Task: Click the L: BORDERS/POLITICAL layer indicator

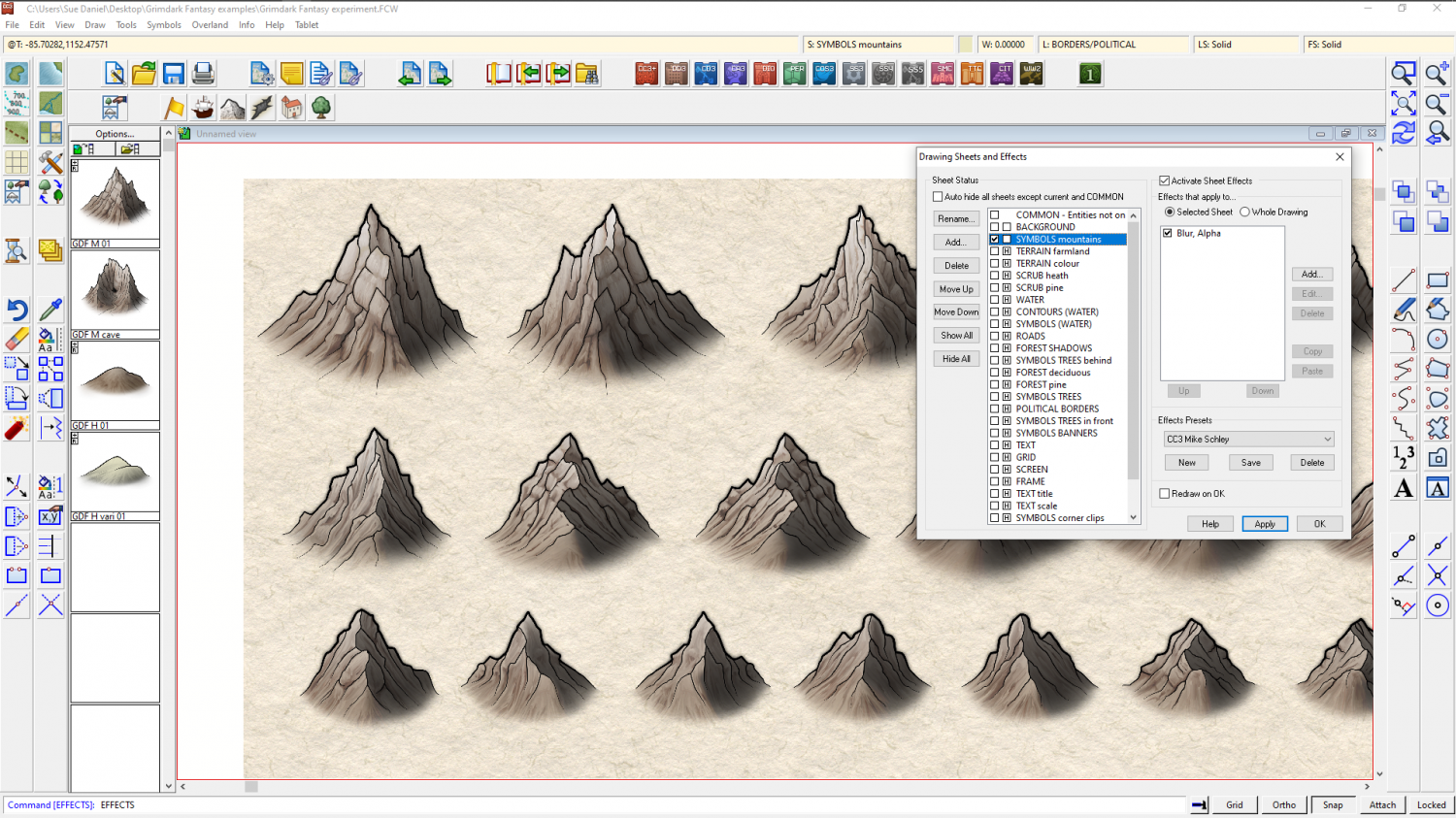Action: click(x=1114, y=45)
